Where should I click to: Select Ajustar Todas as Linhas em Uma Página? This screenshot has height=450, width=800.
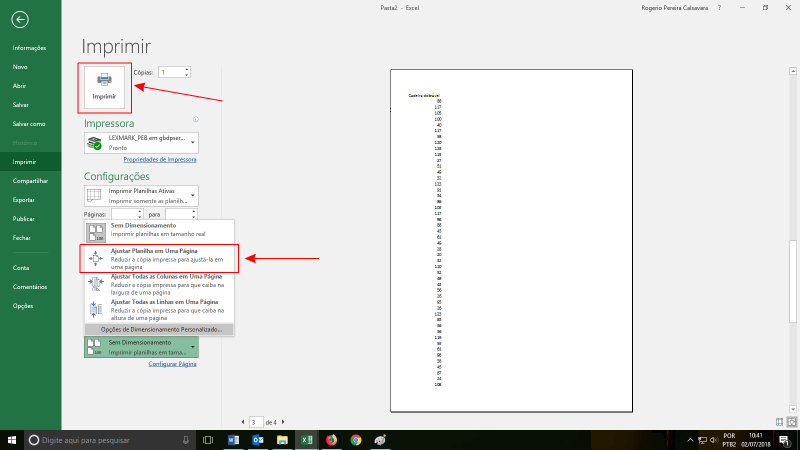coord(160,309)
